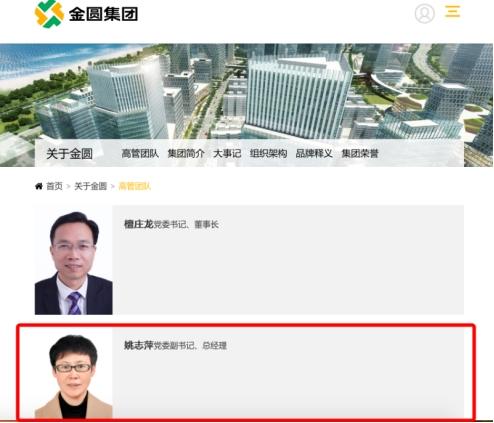Go to the 集团荣誉 tab
The height and width of the screenshot is (423, 494).
360,153
